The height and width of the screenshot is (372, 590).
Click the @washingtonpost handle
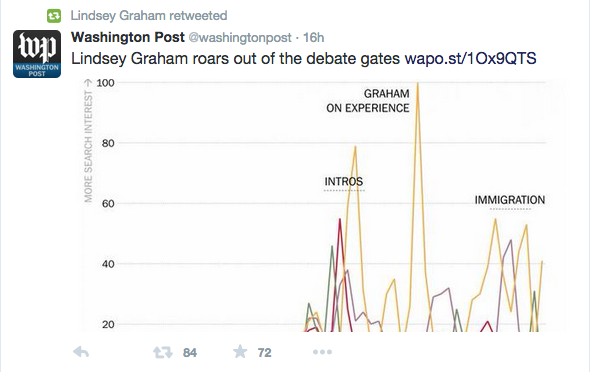coord(240,38)
